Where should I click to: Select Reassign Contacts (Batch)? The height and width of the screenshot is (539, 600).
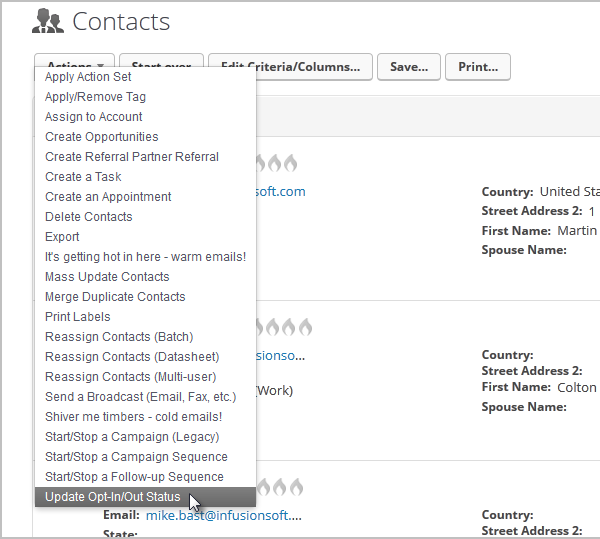point(145,337)
